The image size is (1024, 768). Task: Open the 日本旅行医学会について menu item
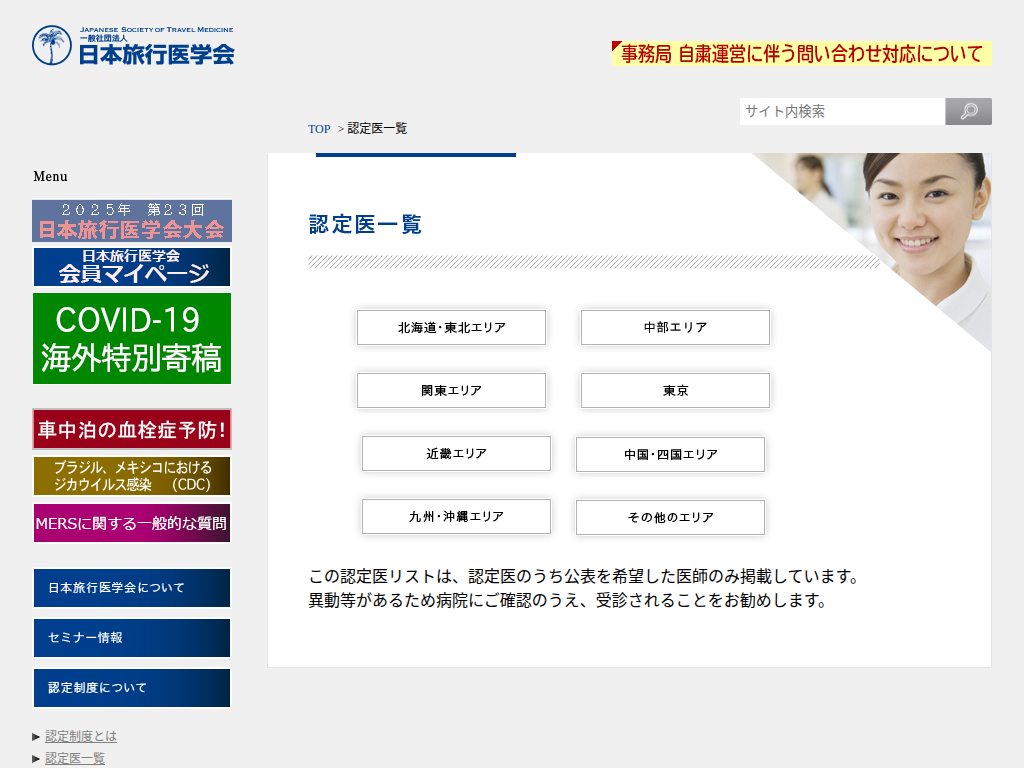(132, 588)
